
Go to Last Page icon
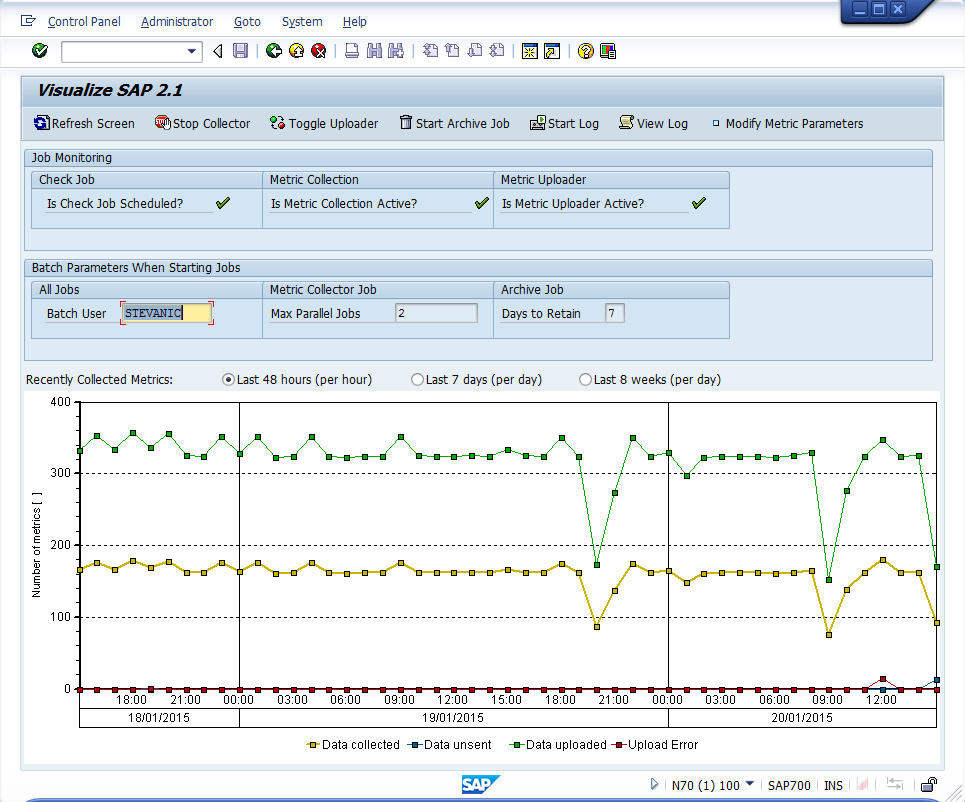click(x=497, y=51)
